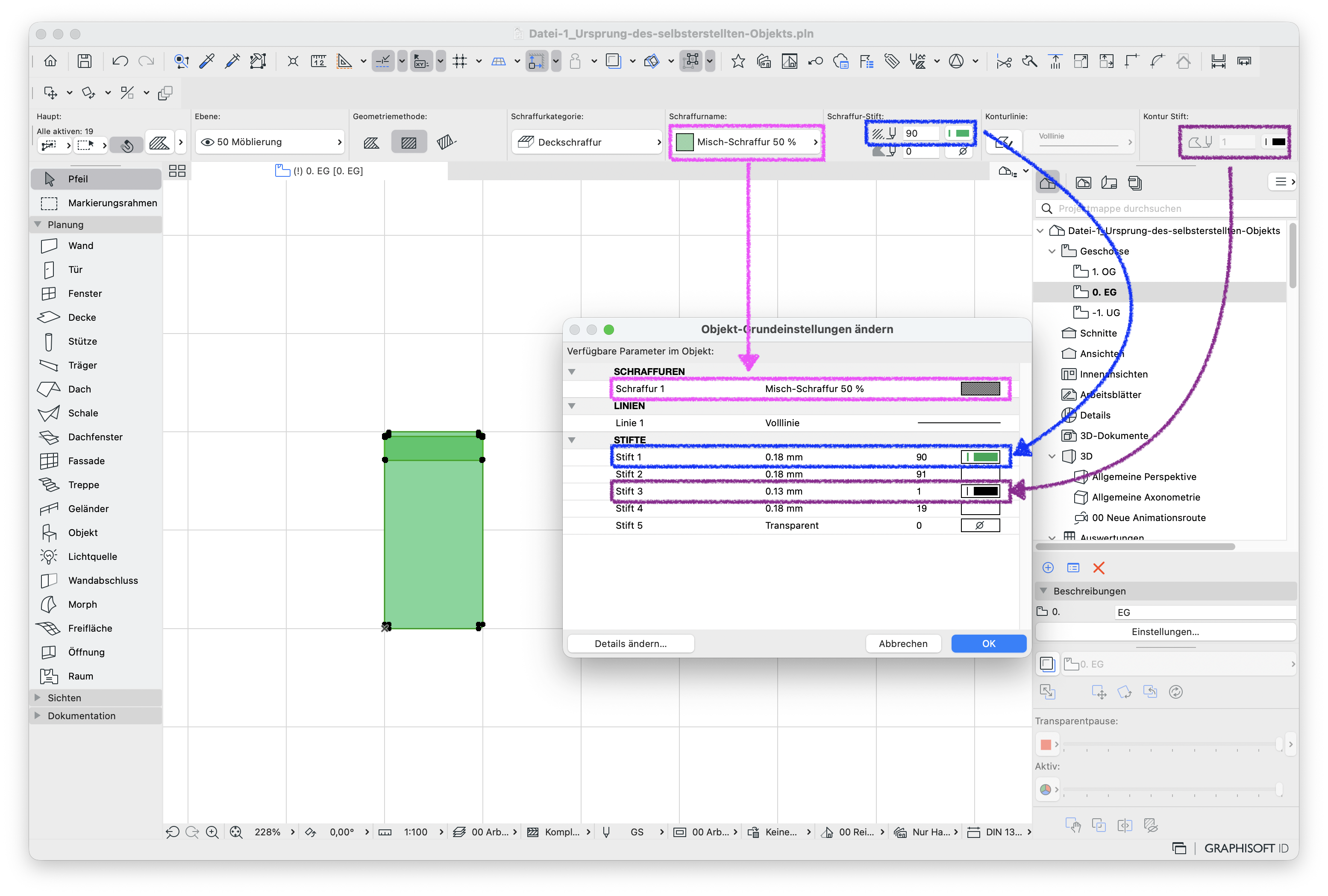Click the tab overview grid icon
The width and height of the screenshot is (1328, 896).
coord(177,171)
